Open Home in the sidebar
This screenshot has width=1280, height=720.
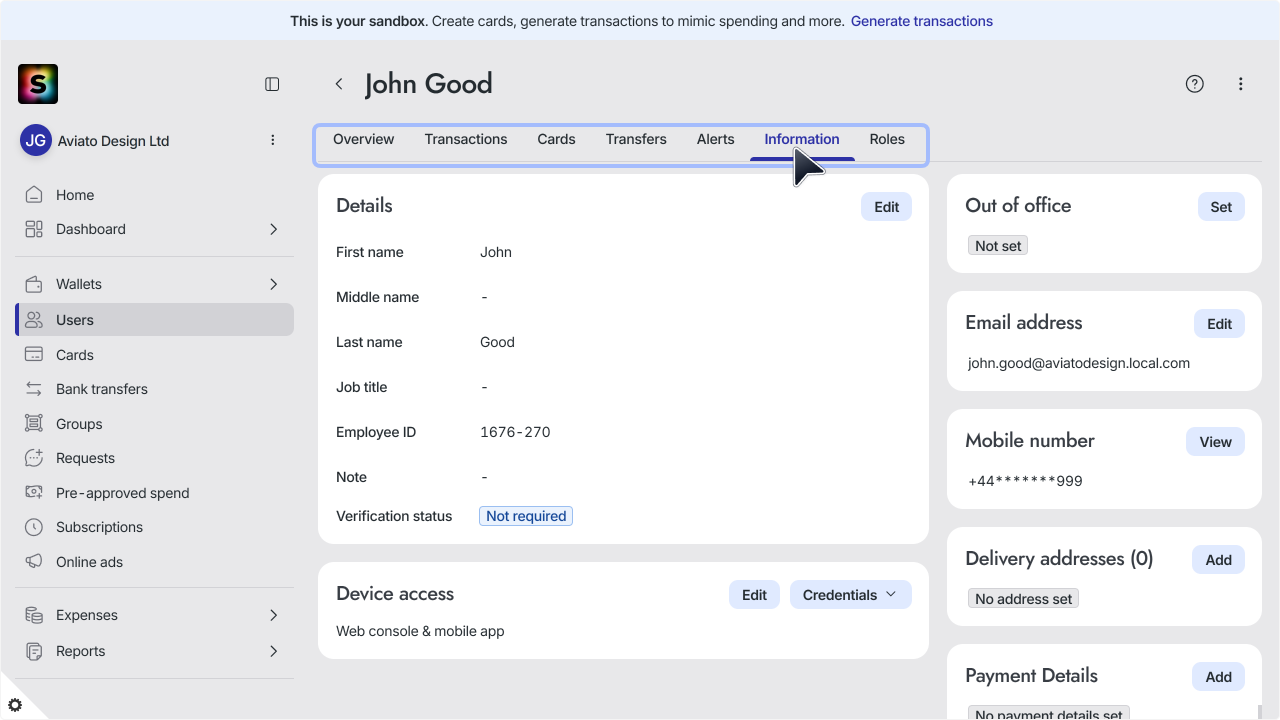[155, 195]
